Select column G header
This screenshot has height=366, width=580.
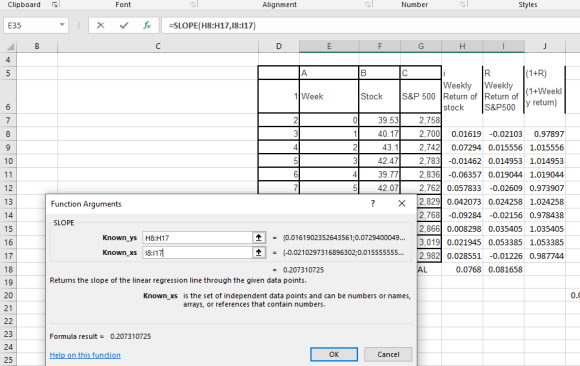[421, 46]
